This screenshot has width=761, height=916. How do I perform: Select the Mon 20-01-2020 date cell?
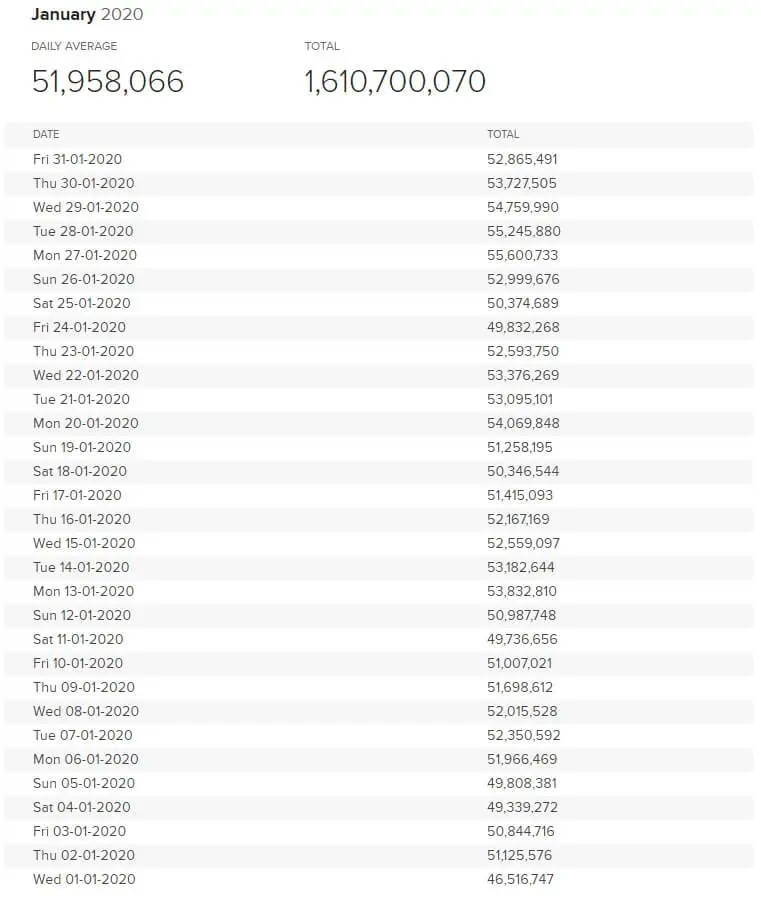click(x=85, y=423)
